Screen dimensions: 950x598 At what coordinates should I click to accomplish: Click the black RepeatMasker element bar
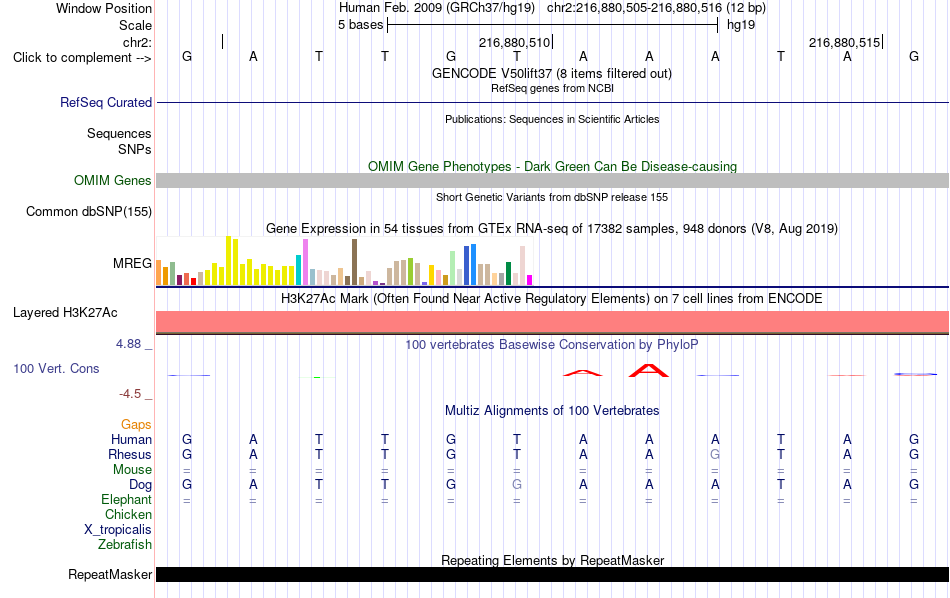(x=552, y=574)
